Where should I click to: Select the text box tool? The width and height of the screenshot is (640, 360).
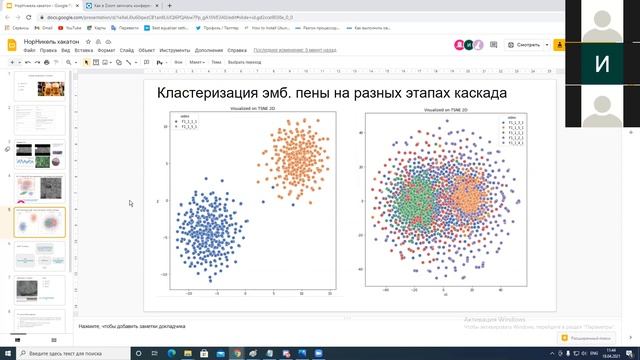coord(96,62)
